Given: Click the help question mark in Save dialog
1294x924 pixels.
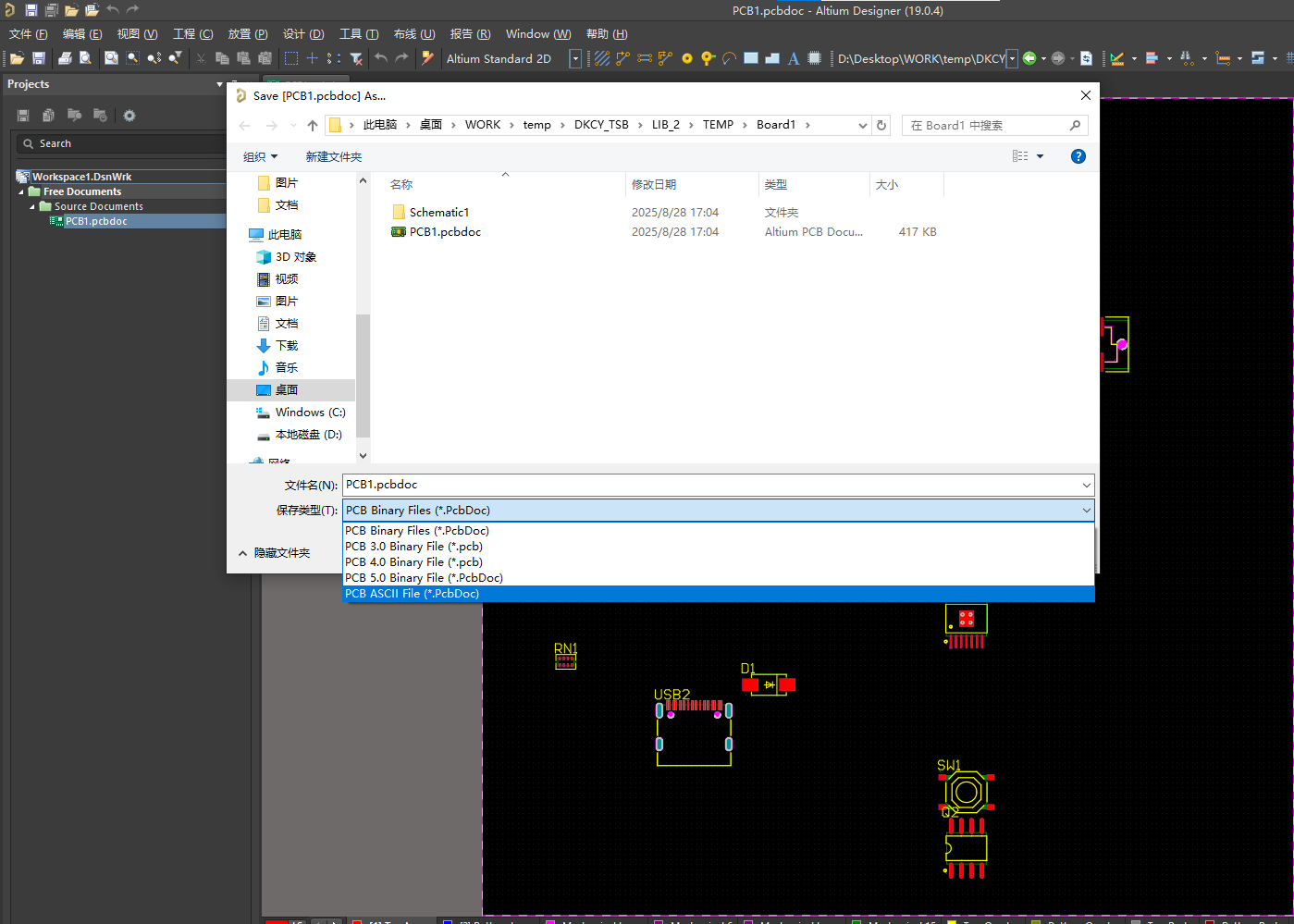Looking at the screenshot, I should click(x=1078, y=156).
